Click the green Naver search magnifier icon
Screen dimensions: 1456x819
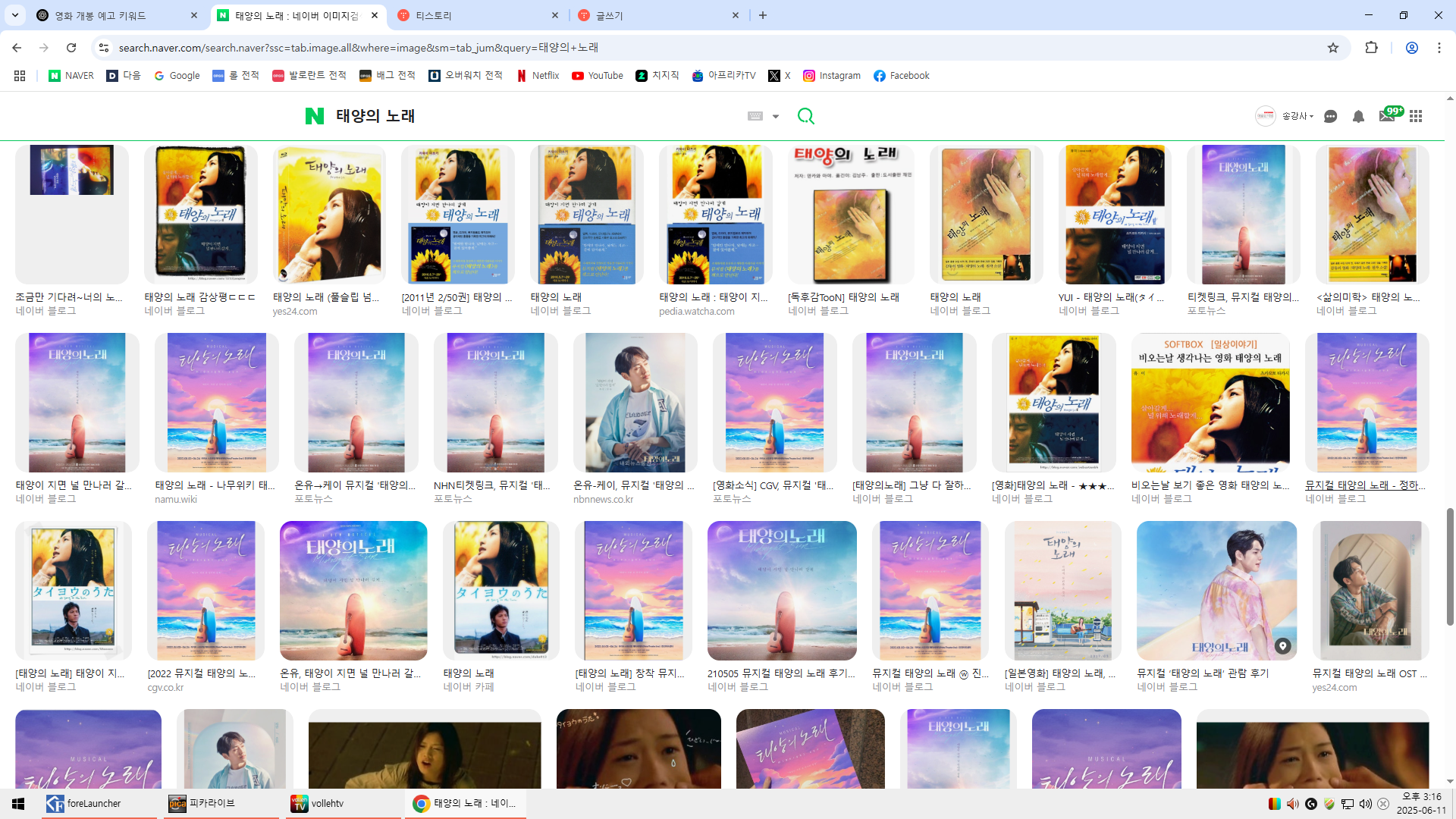[805, 116]
